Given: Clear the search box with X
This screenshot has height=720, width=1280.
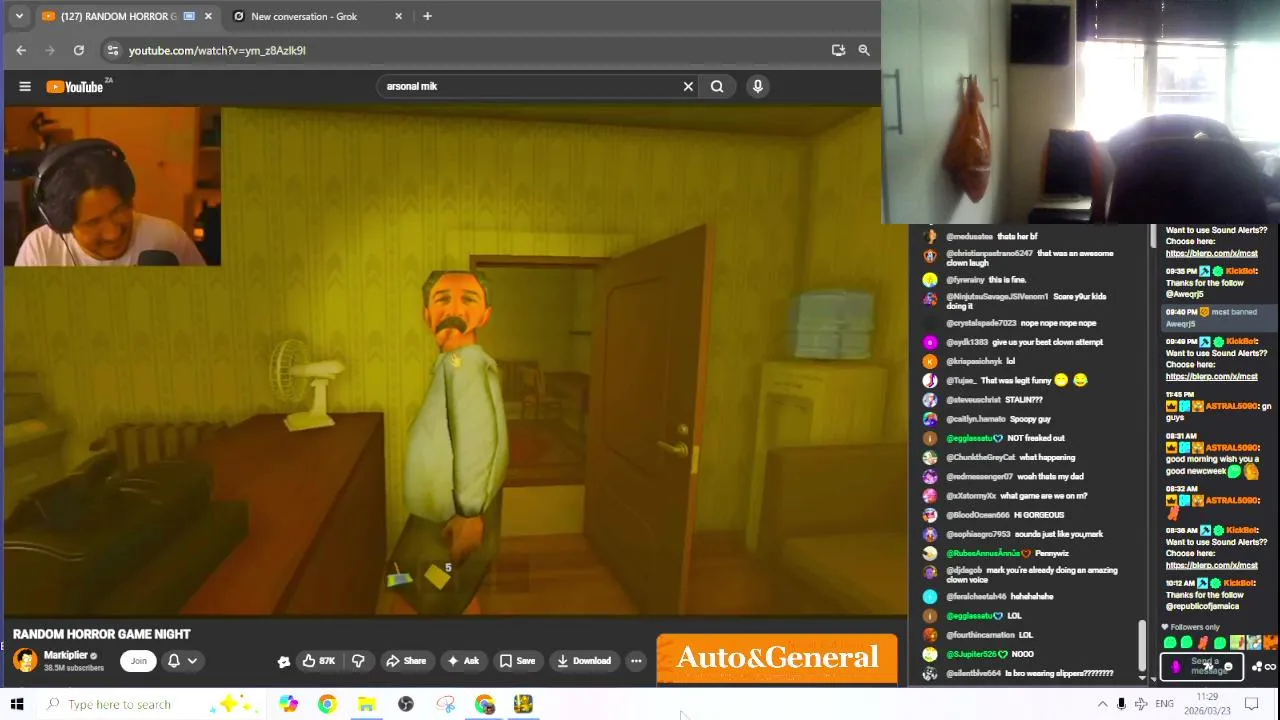Looking at the screenshot, I should point(688,86).
